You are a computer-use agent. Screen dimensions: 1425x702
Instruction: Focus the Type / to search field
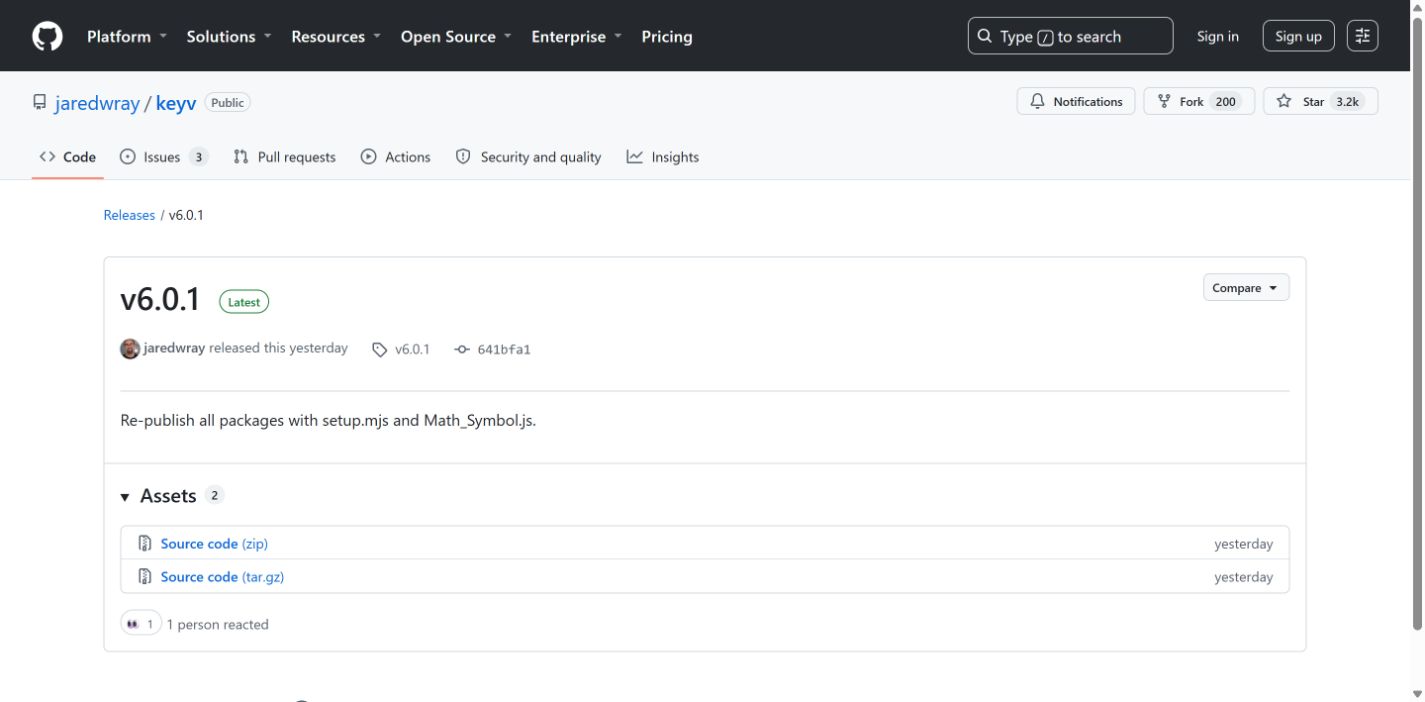point(1070,36)
